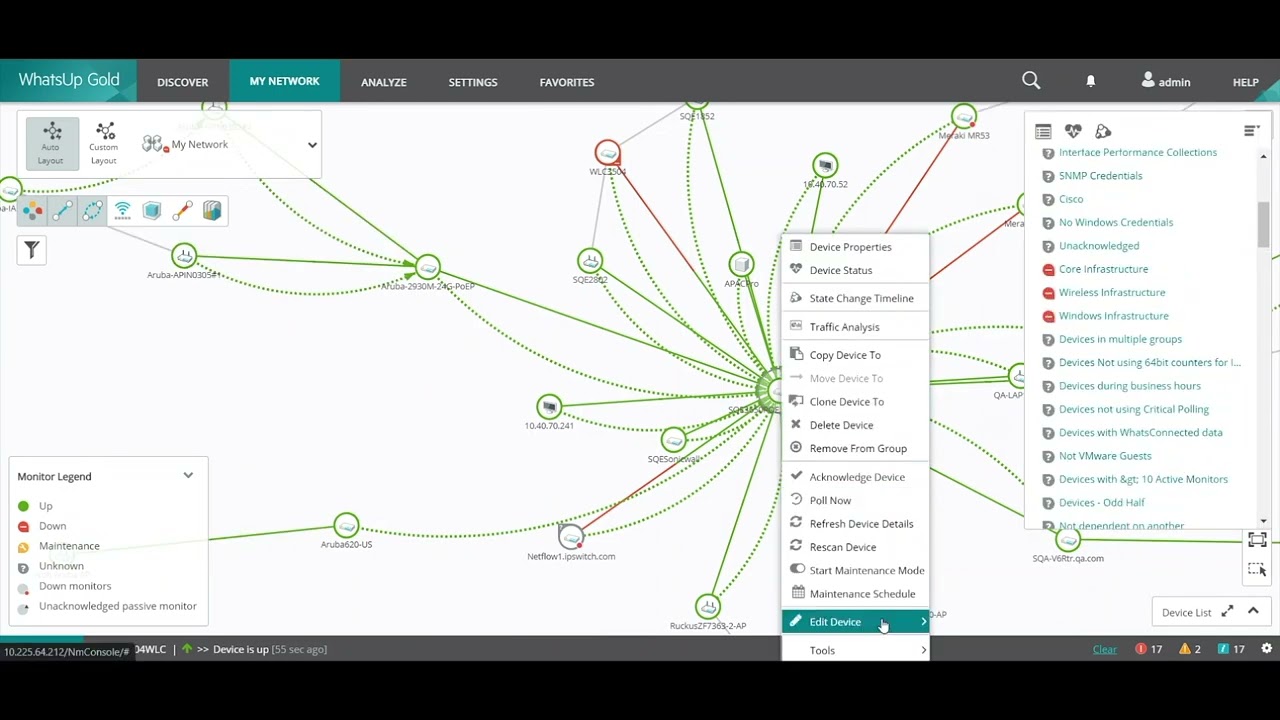1280x720 pixels.
Task: Open the SETTINGS tab
Action: (473, 82)
